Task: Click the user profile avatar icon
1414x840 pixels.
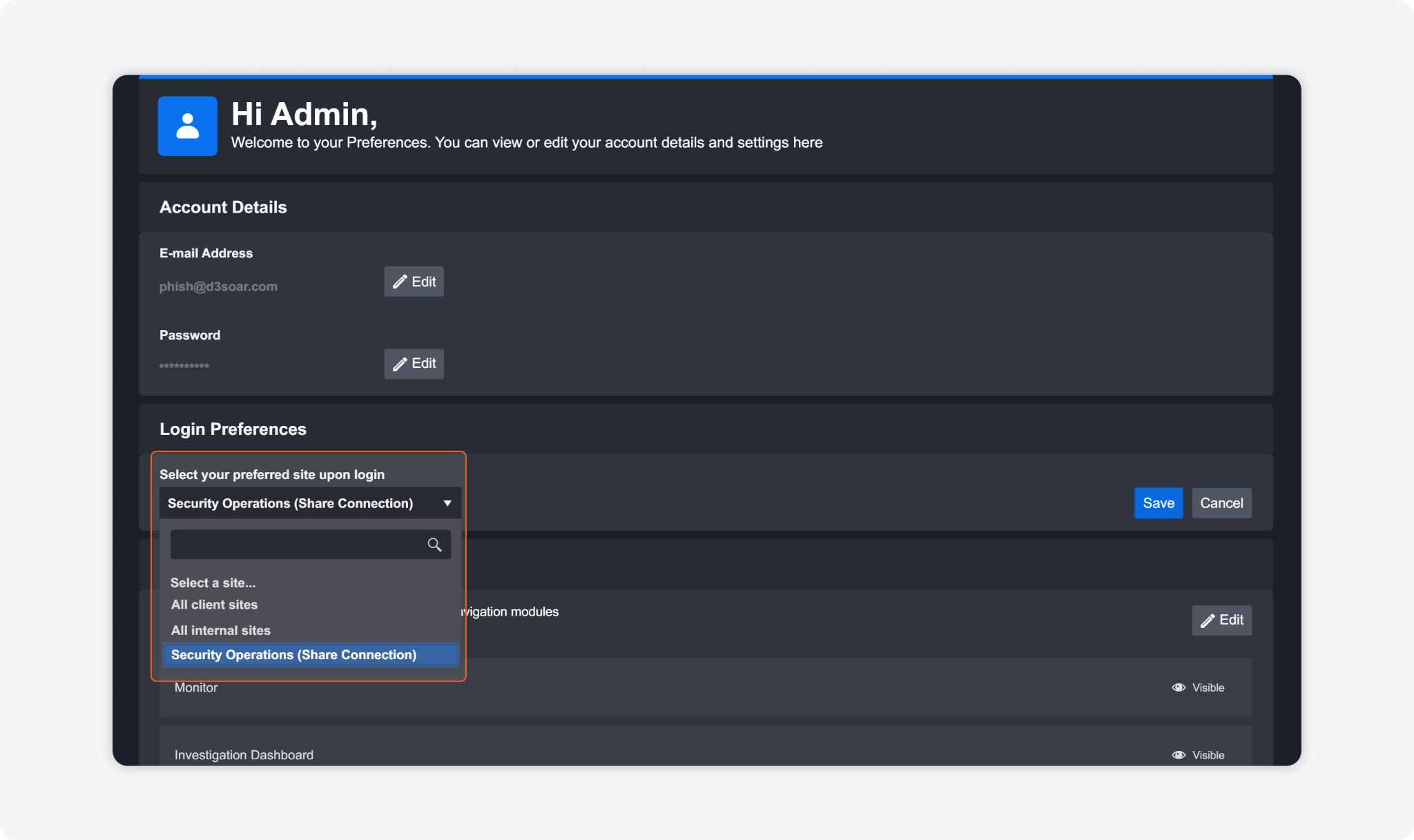Action: (x=187, y=126)
